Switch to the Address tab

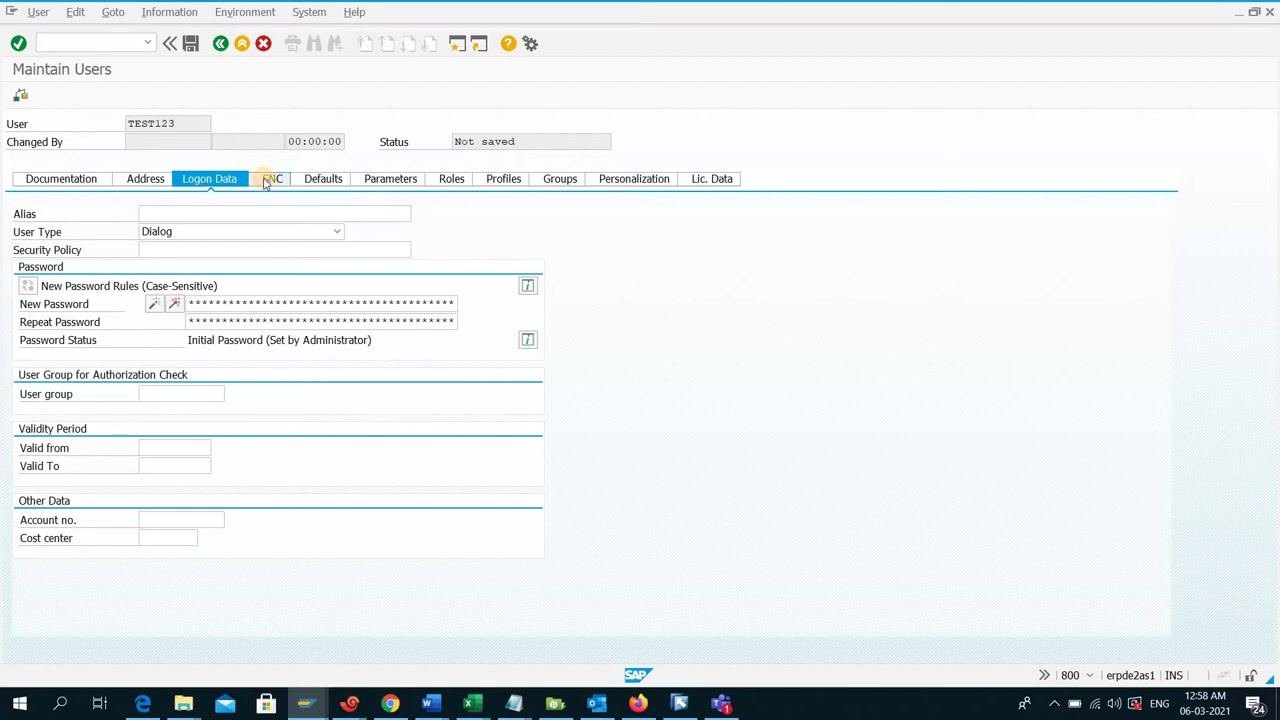pos(145,179)
